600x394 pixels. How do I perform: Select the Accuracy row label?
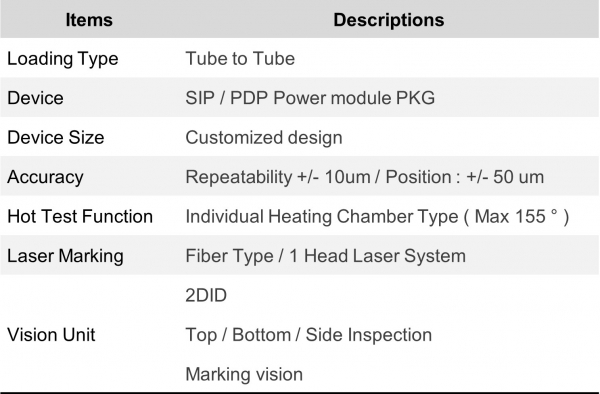[x=45, y=177]
